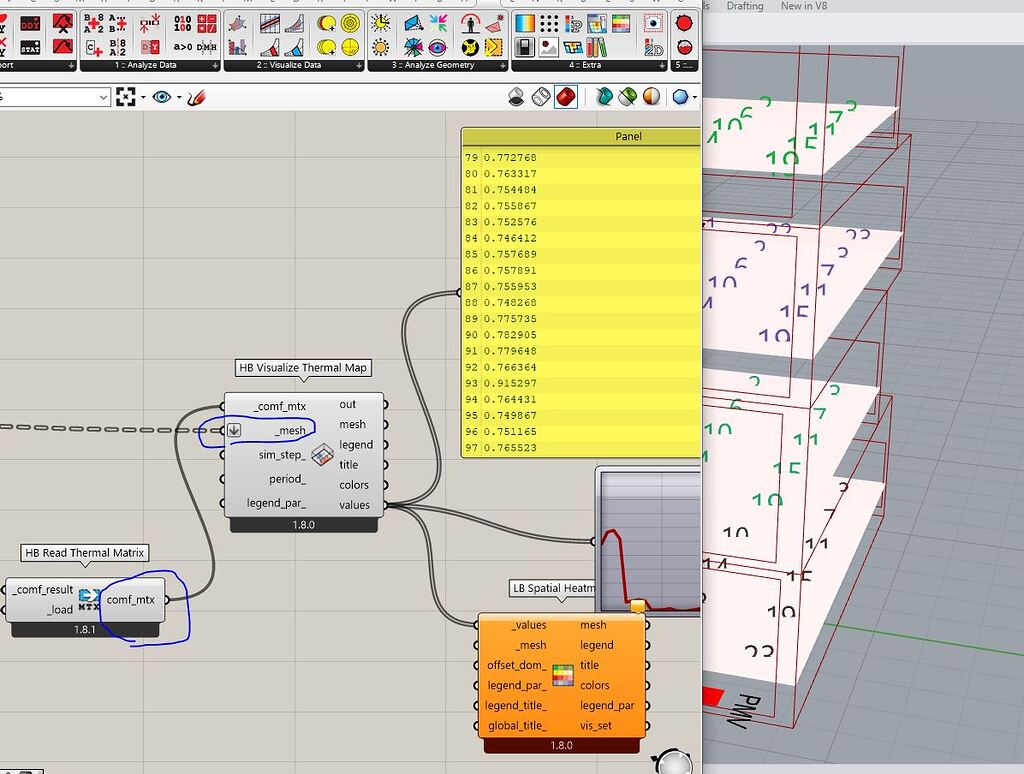Select the wireframe display mode icon in canvas toolbar

tap(542, 96)
